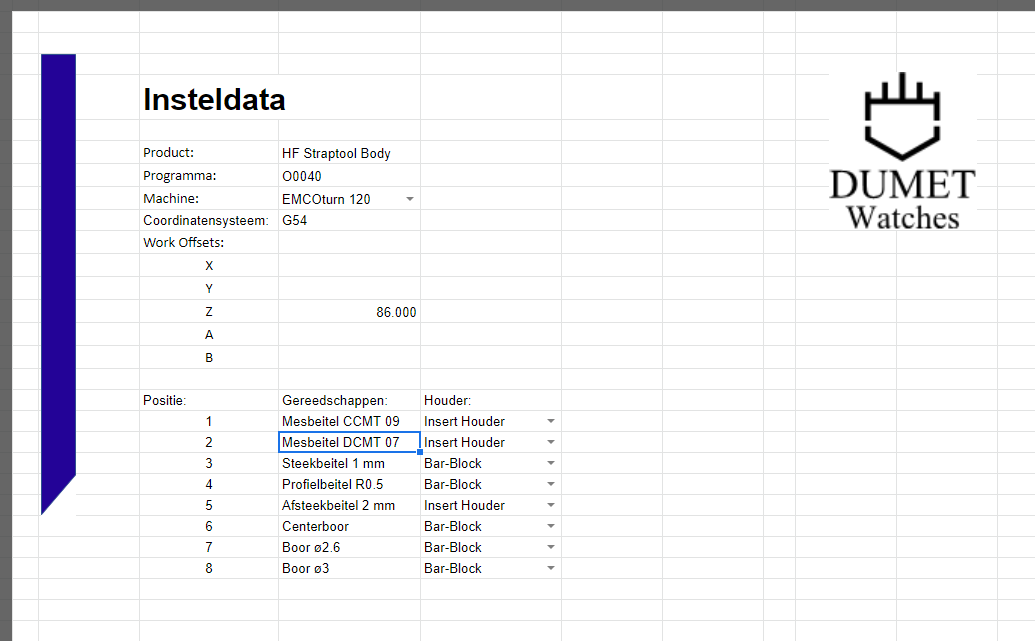Viewport: 1035px width, 641px height.
Task: Click the Work Offsets: label cell
Action: [x=209, y=242]
